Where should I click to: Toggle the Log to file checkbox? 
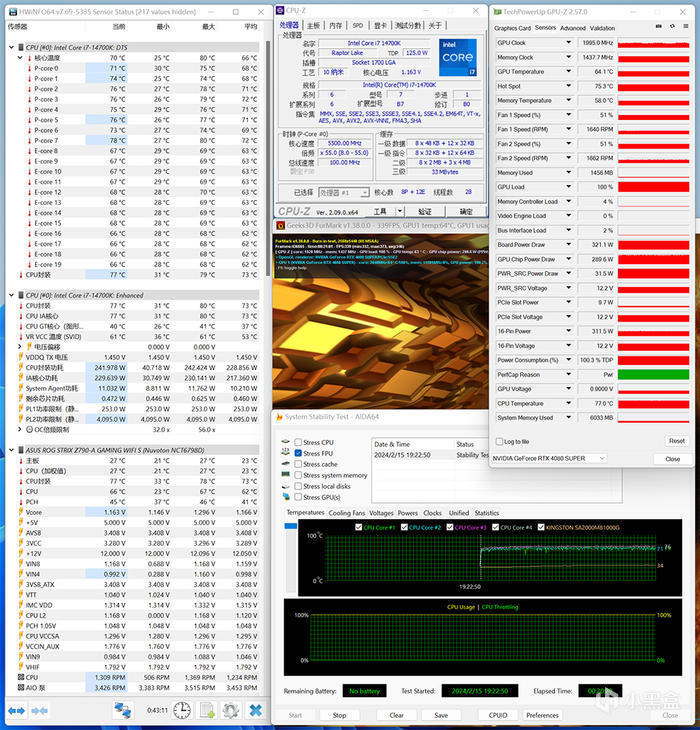pos(499,441)
